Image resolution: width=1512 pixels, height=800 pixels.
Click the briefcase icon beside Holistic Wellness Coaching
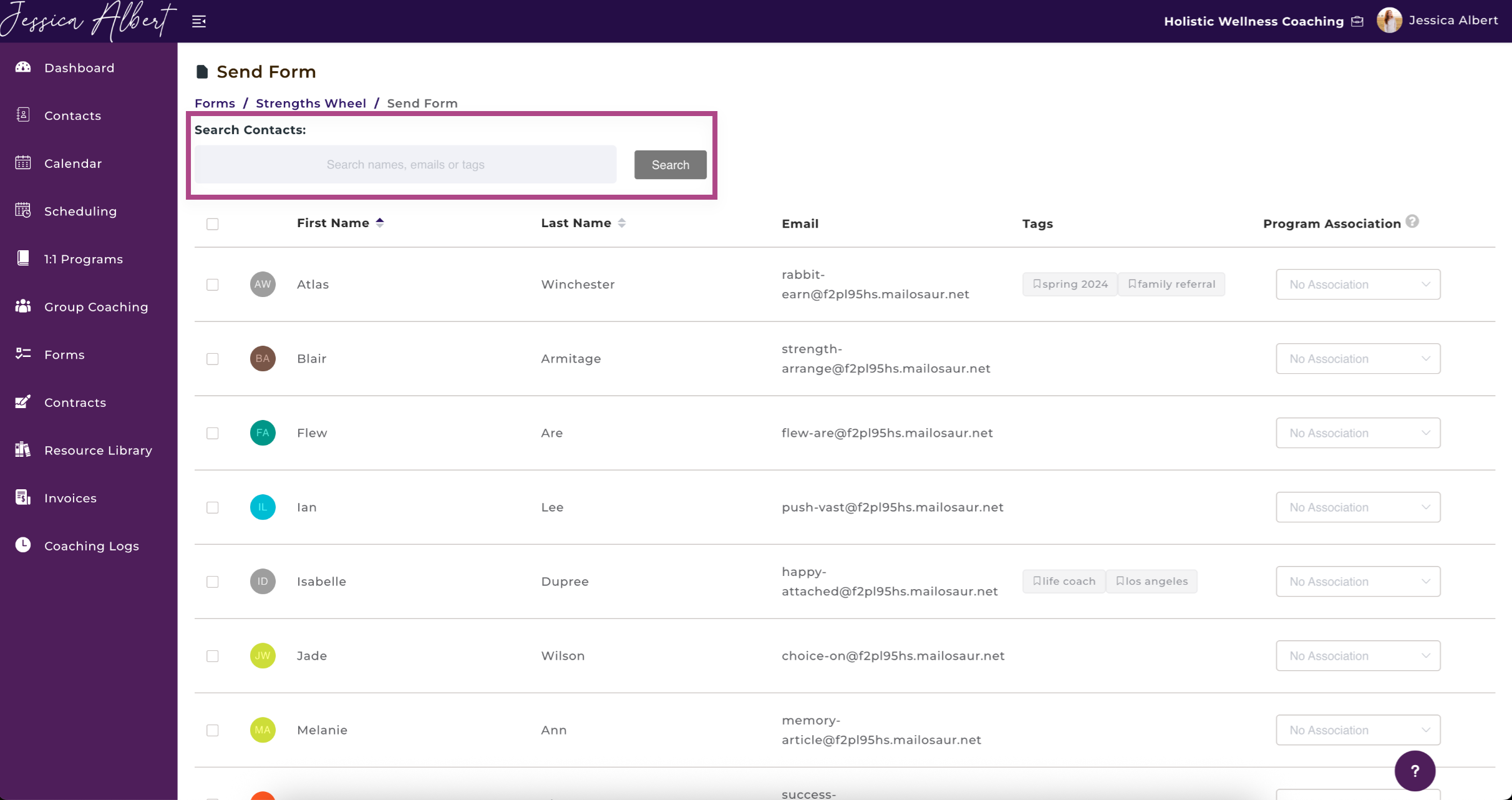(1357, 21)
